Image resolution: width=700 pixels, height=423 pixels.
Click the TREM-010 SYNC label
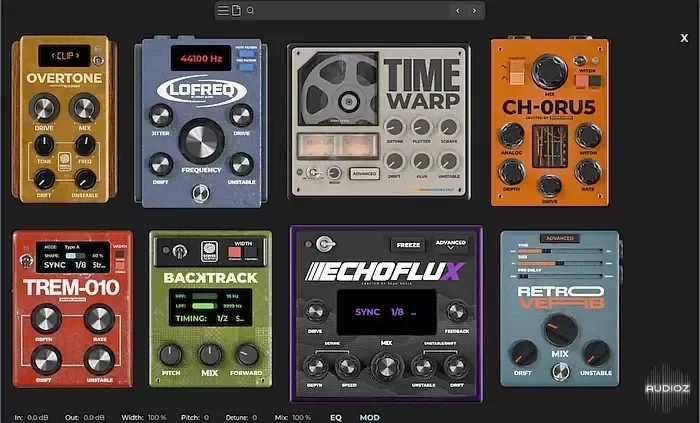[55, 265]
